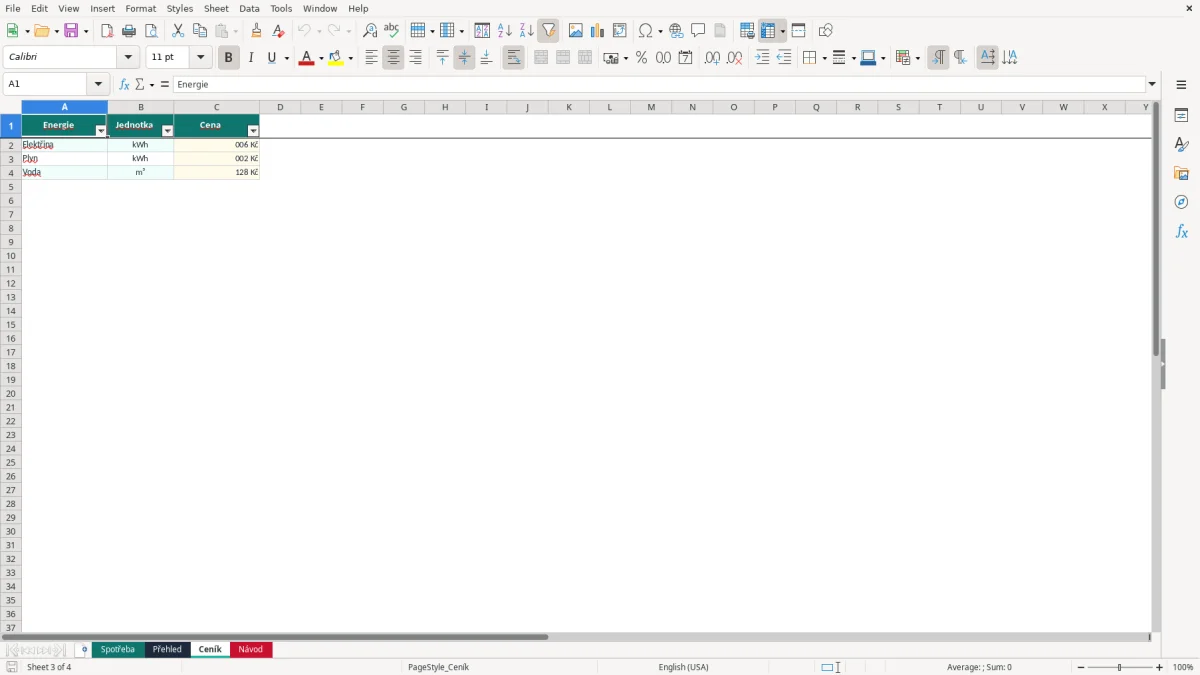Switch to the Návod sheet tab

251,650
